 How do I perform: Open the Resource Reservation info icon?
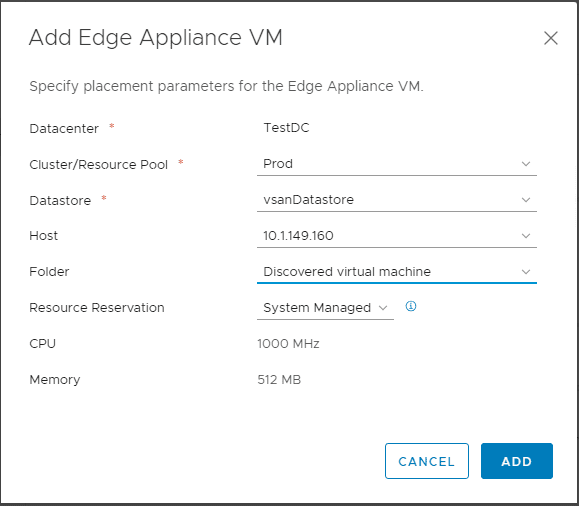[411, 306]
